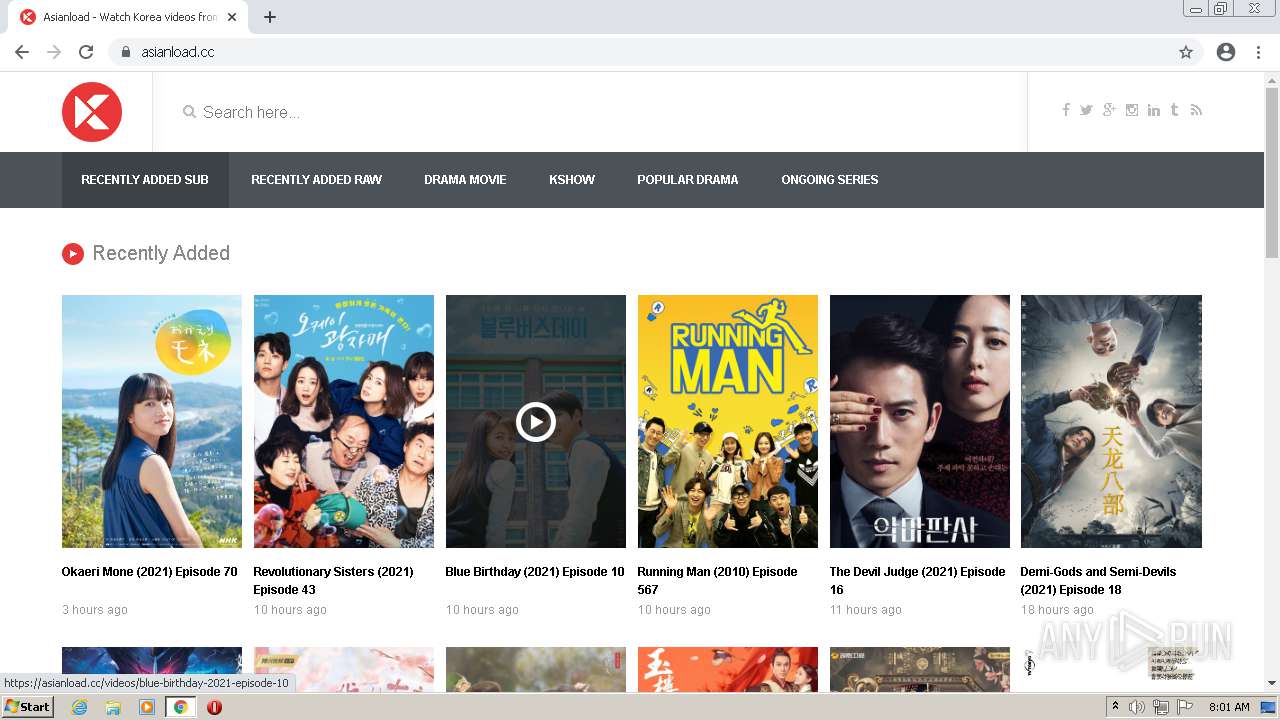Show hidden system tray icons
Image resolution: width=1280 pixels, height=720 pixels.
1115,707
